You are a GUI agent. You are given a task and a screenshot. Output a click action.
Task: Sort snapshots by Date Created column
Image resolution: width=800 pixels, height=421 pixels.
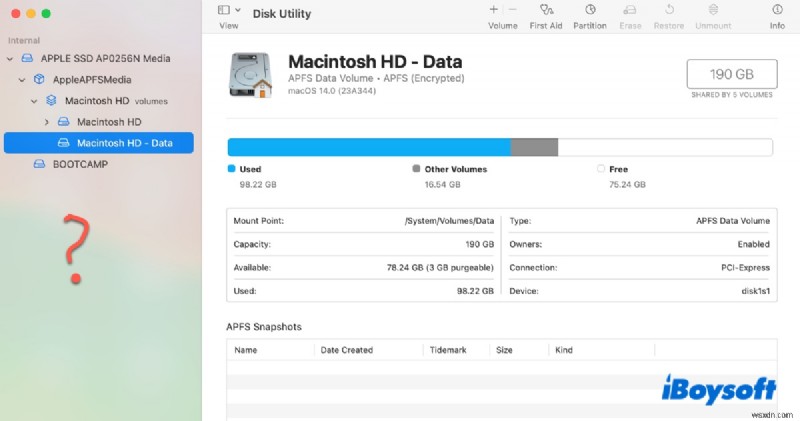(x=346, y=350)
